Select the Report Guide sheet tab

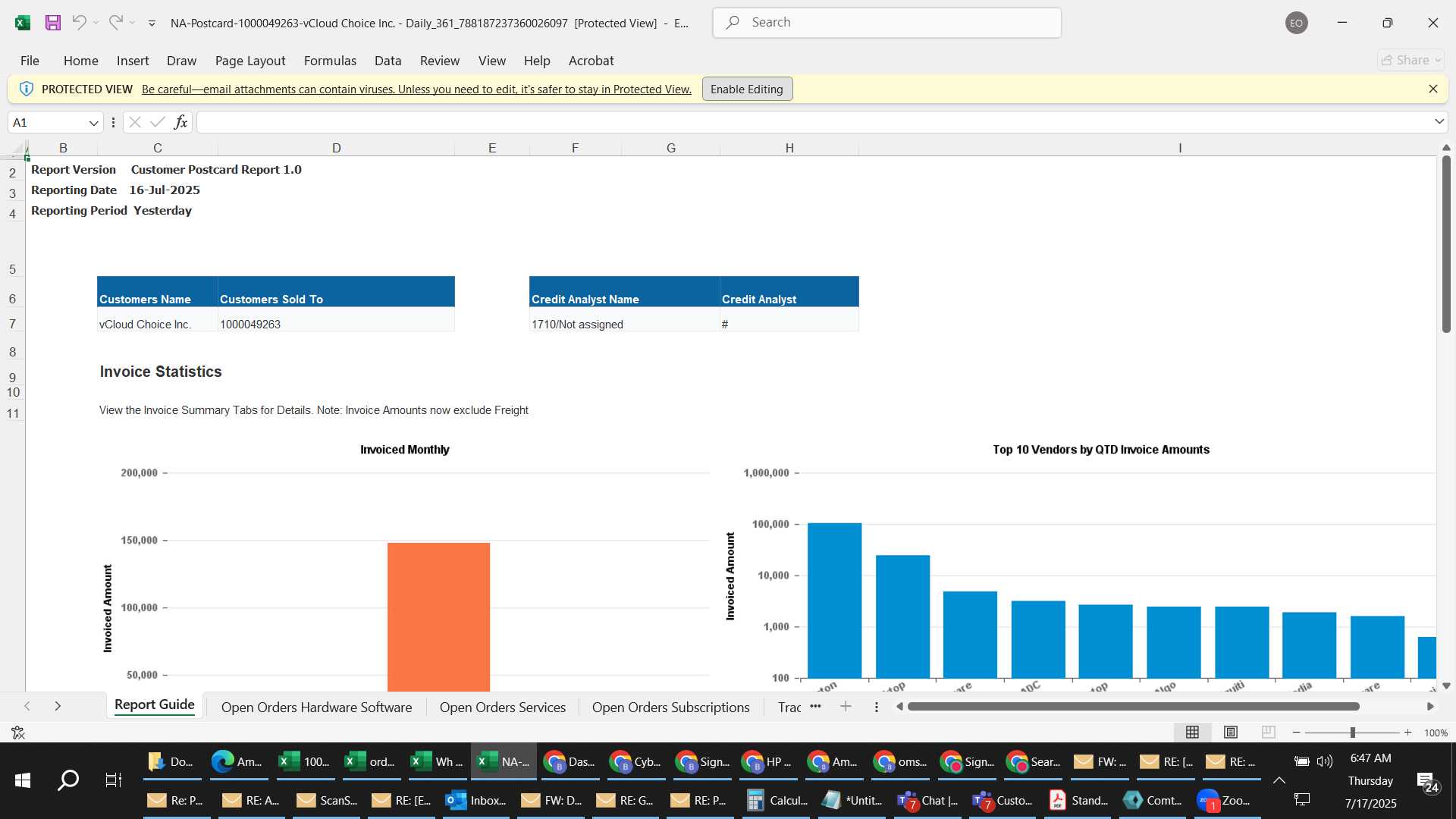pyautogui.click(x=155, y=705)
